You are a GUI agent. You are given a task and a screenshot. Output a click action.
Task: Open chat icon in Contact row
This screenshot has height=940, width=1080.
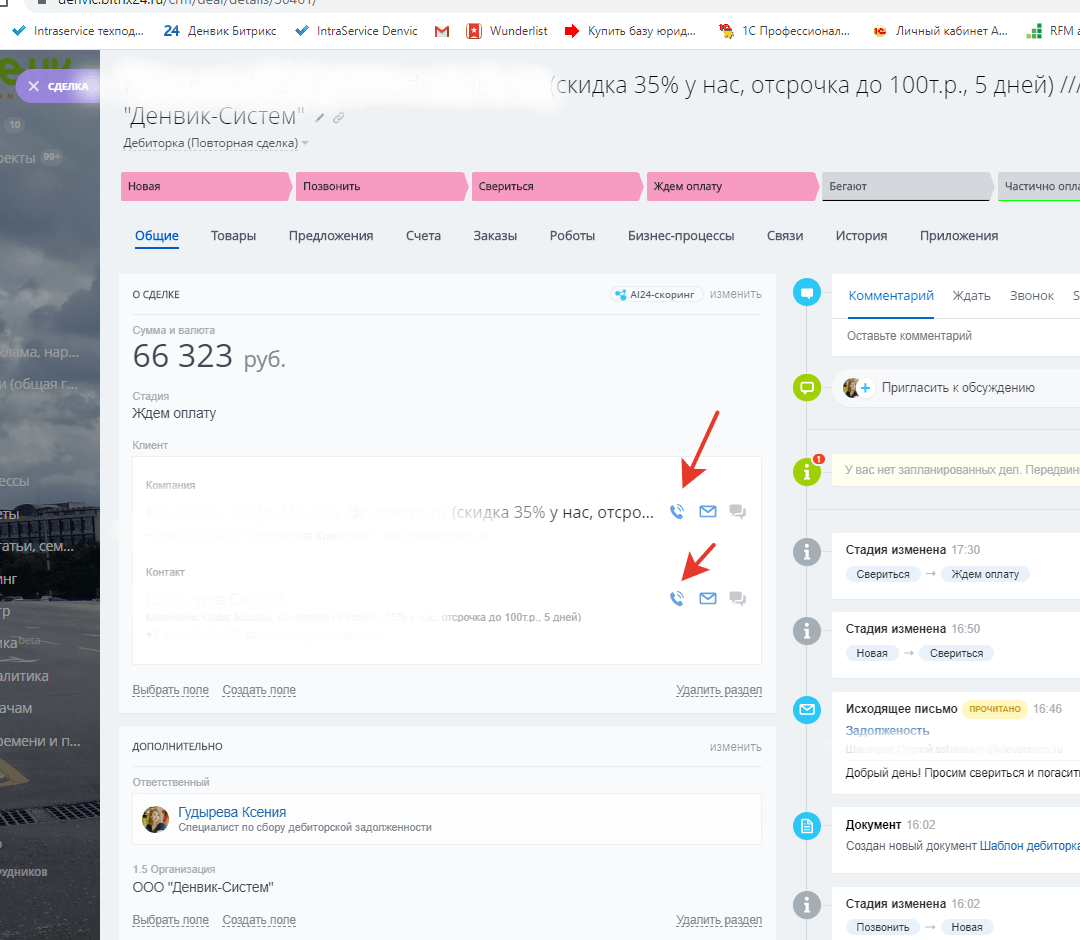[738, 599]
